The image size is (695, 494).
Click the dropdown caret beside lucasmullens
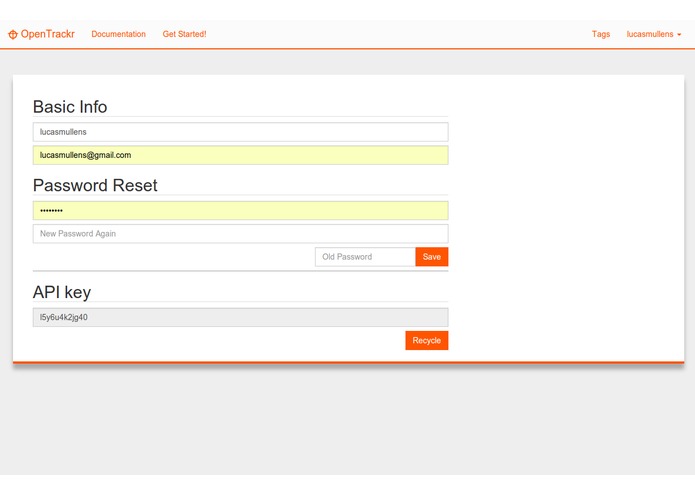(x=679, y=35)
